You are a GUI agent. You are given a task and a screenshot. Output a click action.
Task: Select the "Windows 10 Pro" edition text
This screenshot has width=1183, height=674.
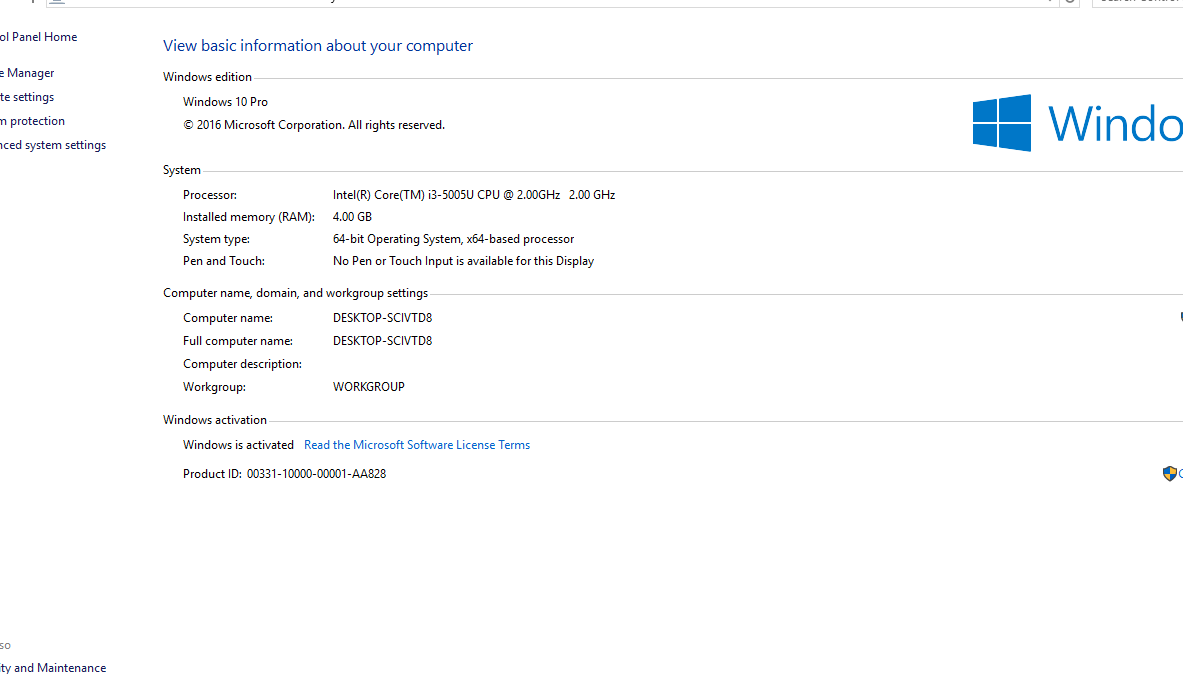click(x=225, y=102)
